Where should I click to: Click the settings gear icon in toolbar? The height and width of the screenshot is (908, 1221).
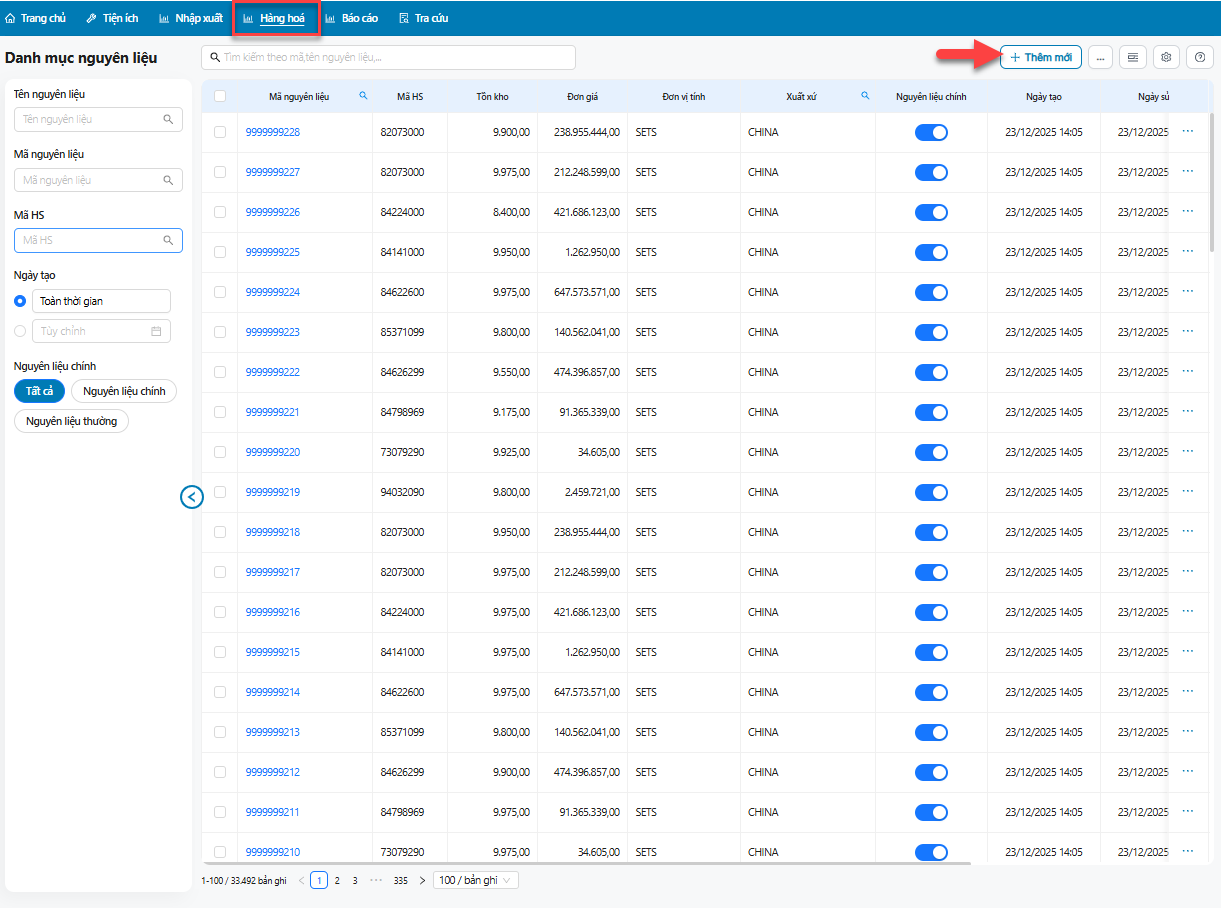pos(1166,58)
